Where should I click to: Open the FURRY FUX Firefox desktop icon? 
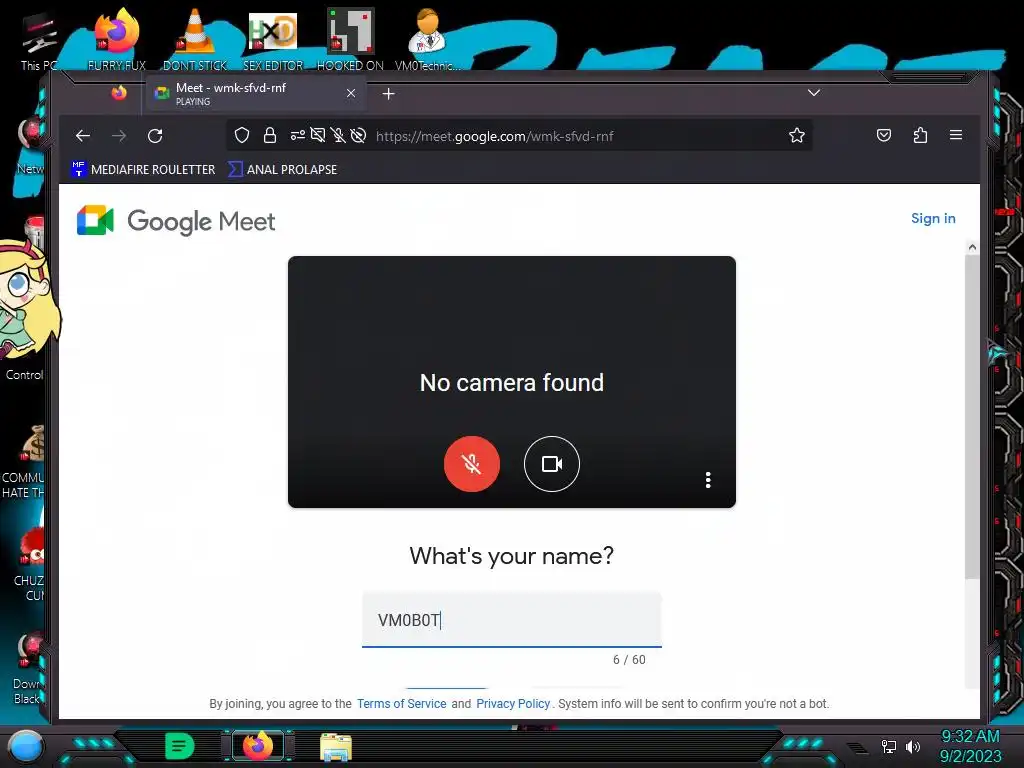tap(116, 39)
